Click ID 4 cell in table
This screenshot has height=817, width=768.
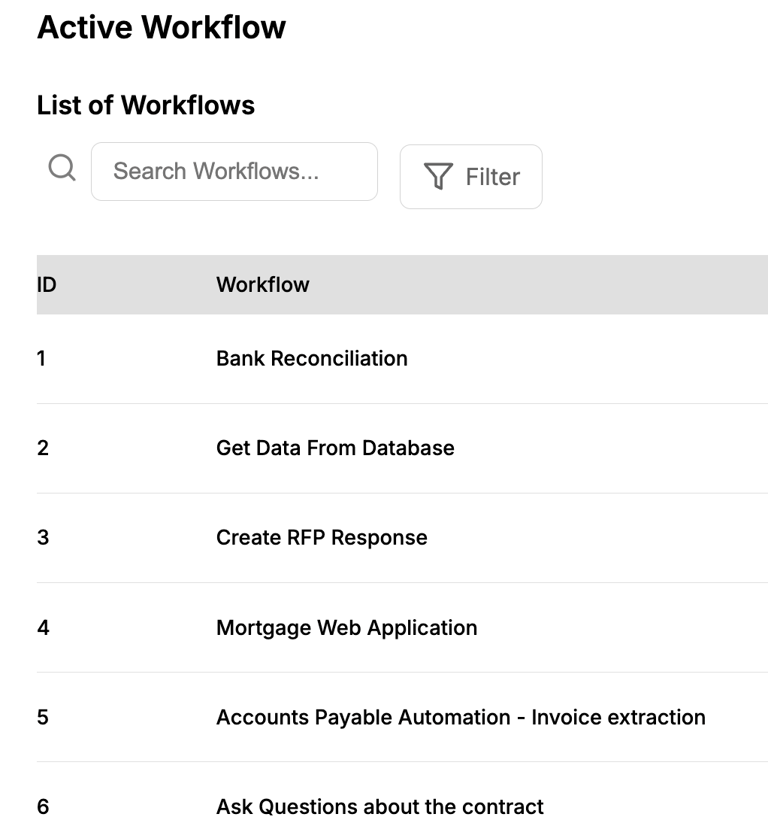point(42,628)
